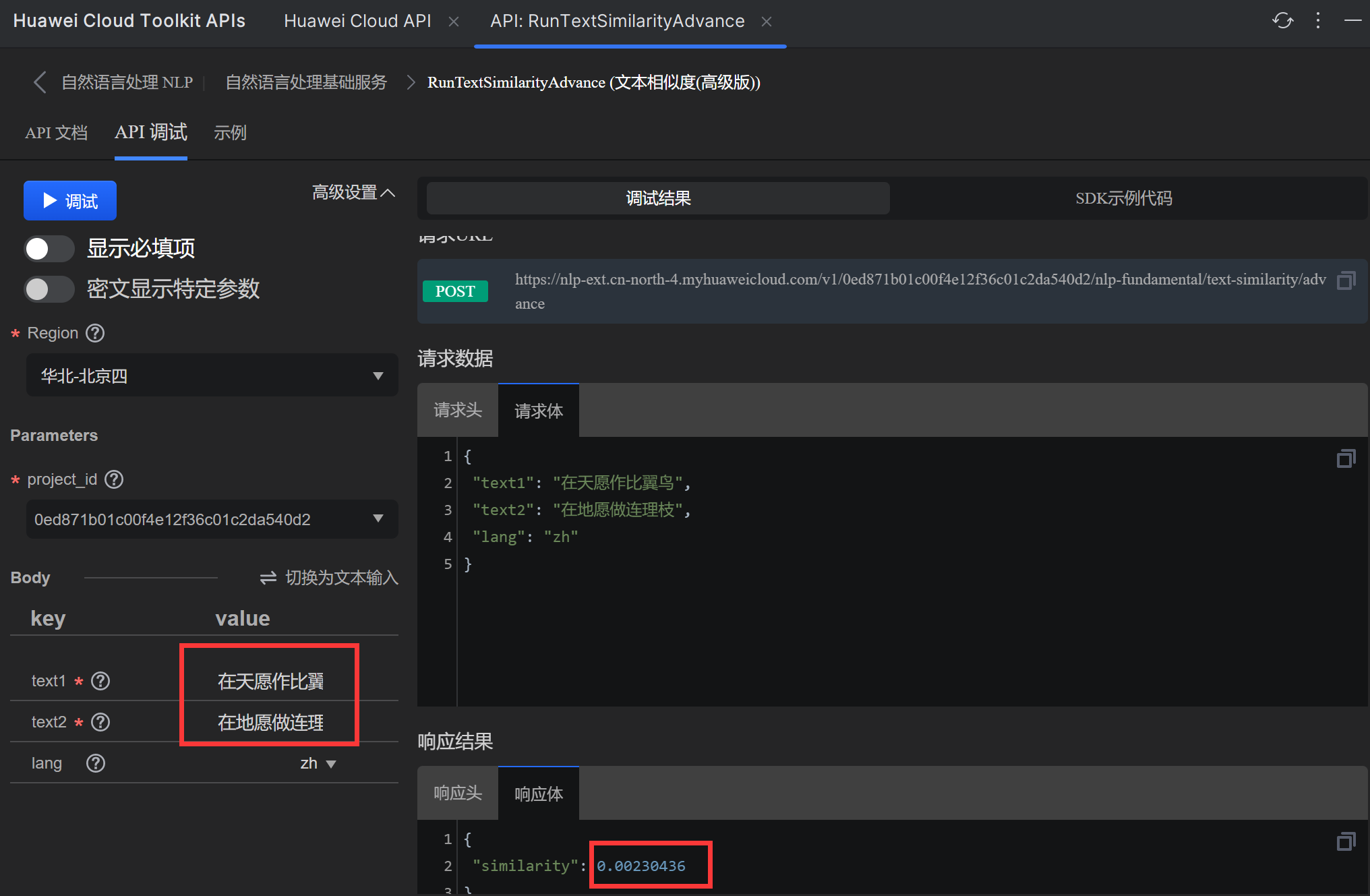The image size is (1370, 896).
Task: Click the text2 value input field
Action: click(270, 723)
